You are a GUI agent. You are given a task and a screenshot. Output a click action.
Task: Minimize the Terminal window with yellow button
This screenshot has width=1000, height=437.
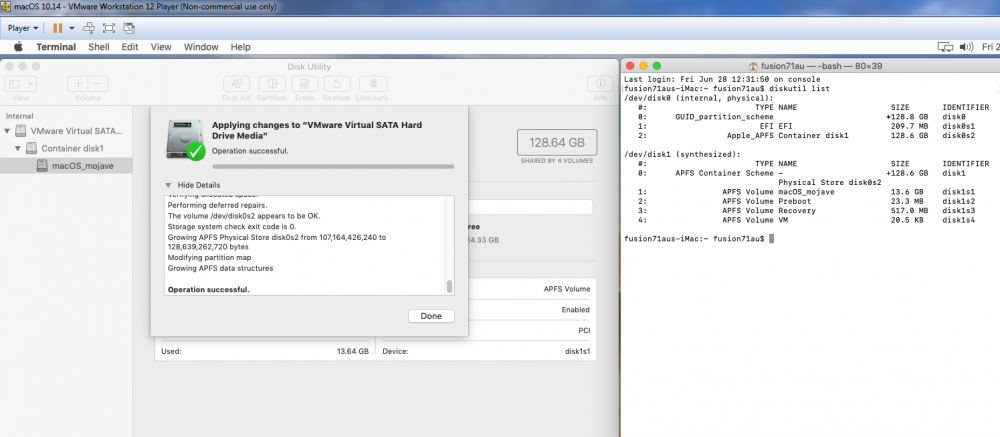tap(643, 66)
